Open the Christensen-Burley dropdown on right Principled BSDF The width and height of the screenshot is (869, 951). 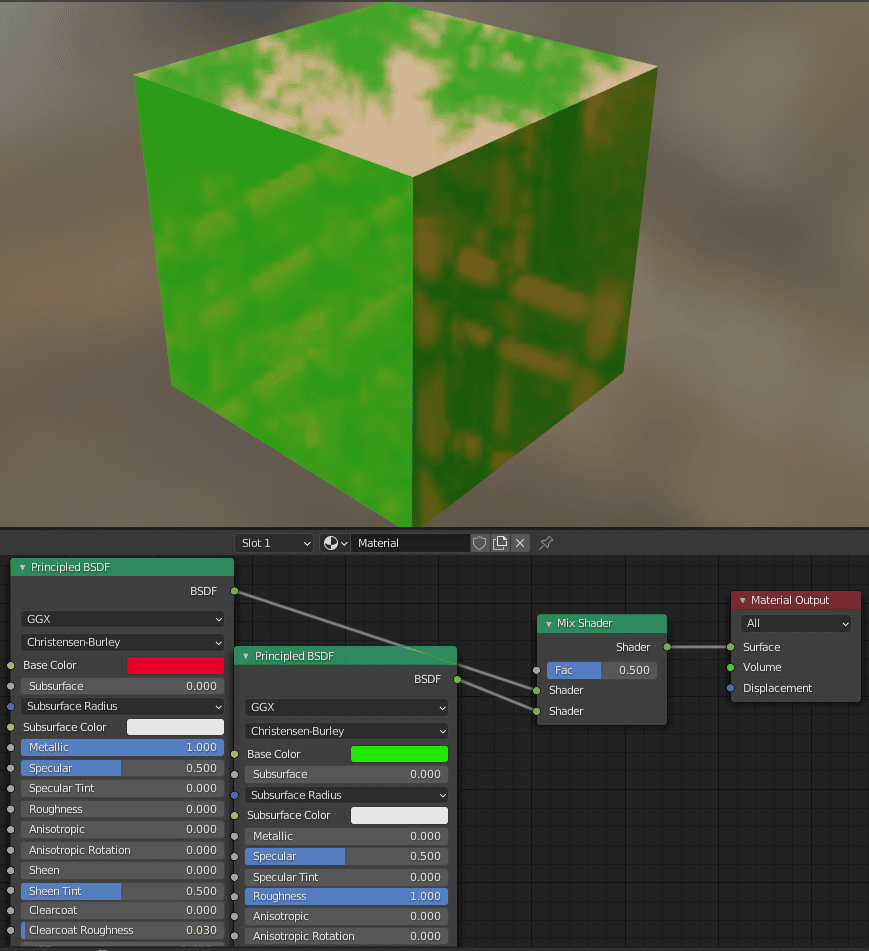point(346,731)
